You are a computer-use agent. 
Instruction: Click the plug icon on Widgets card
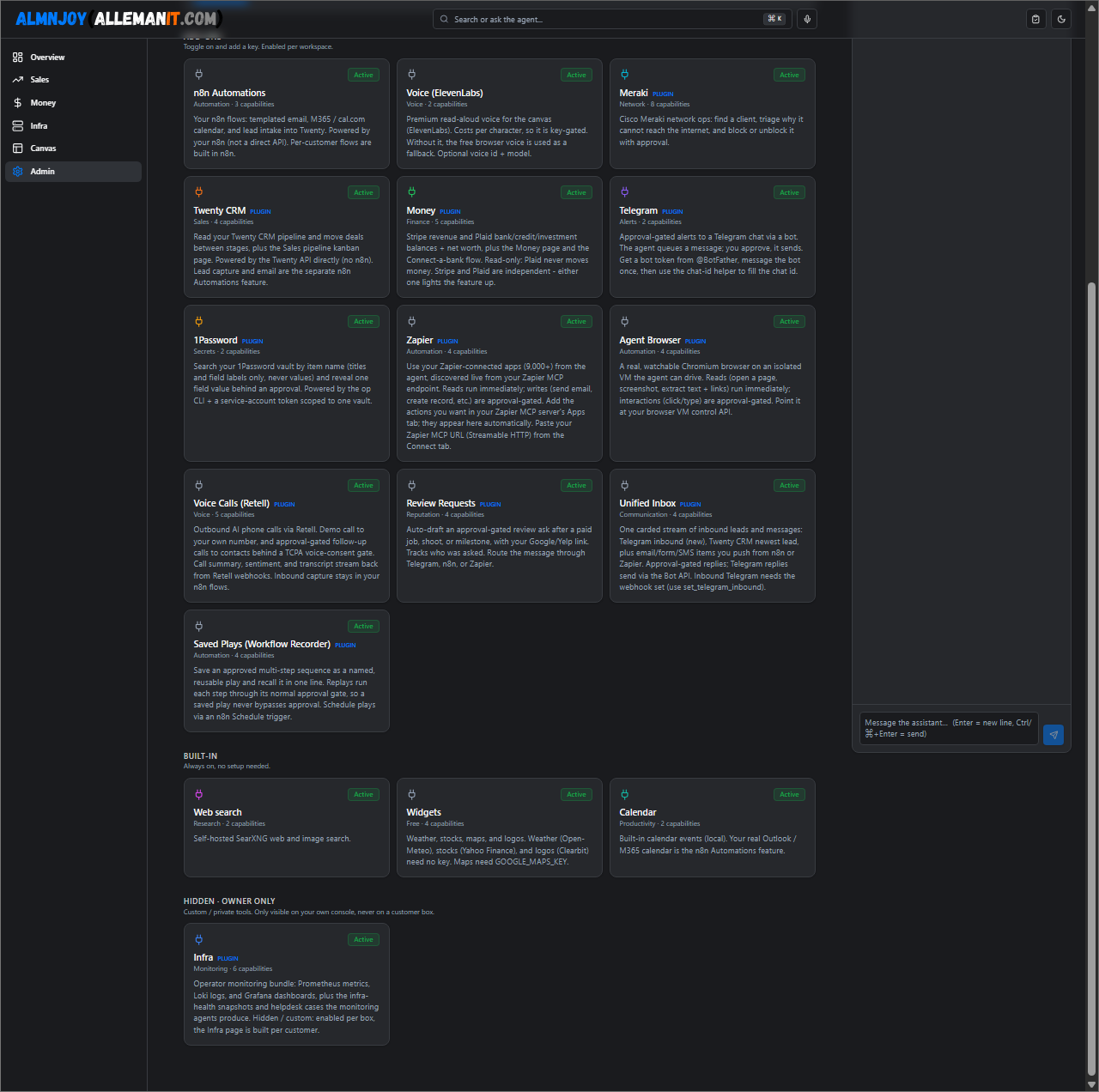click(411, 794)
